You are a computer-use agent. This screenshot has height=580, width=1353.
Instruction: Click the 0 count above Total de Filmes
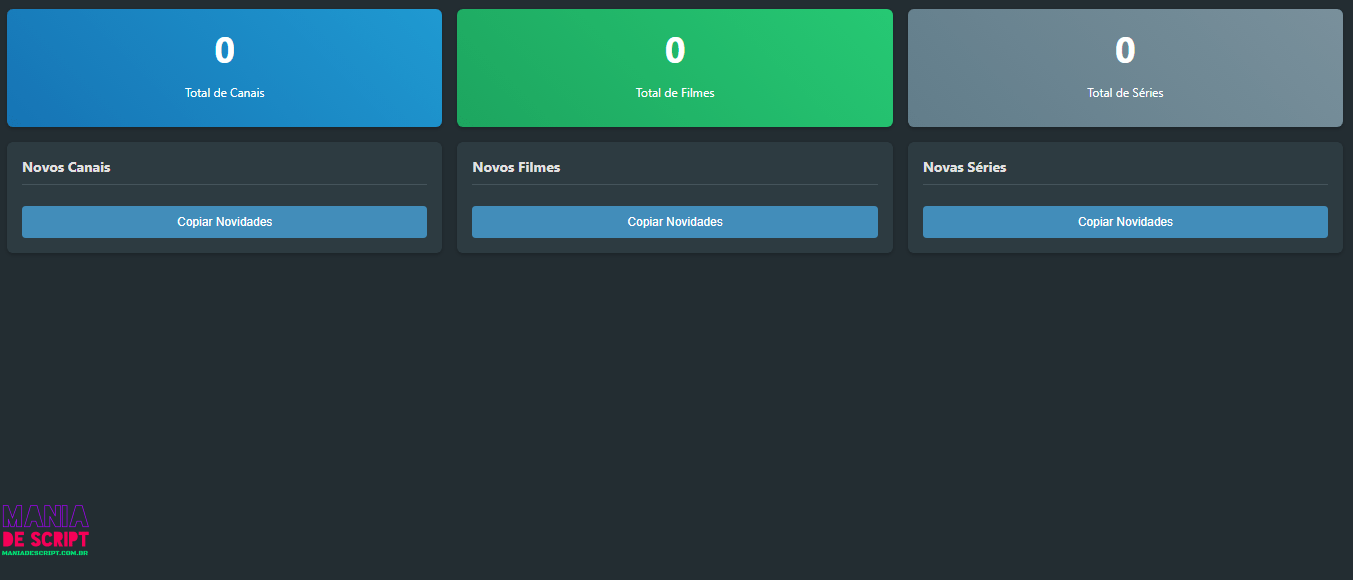675,50
